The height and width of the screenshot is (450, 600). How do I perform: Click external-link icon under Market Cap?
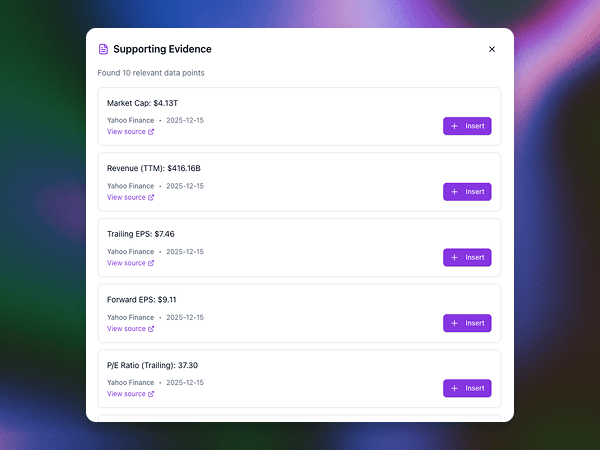151,132
